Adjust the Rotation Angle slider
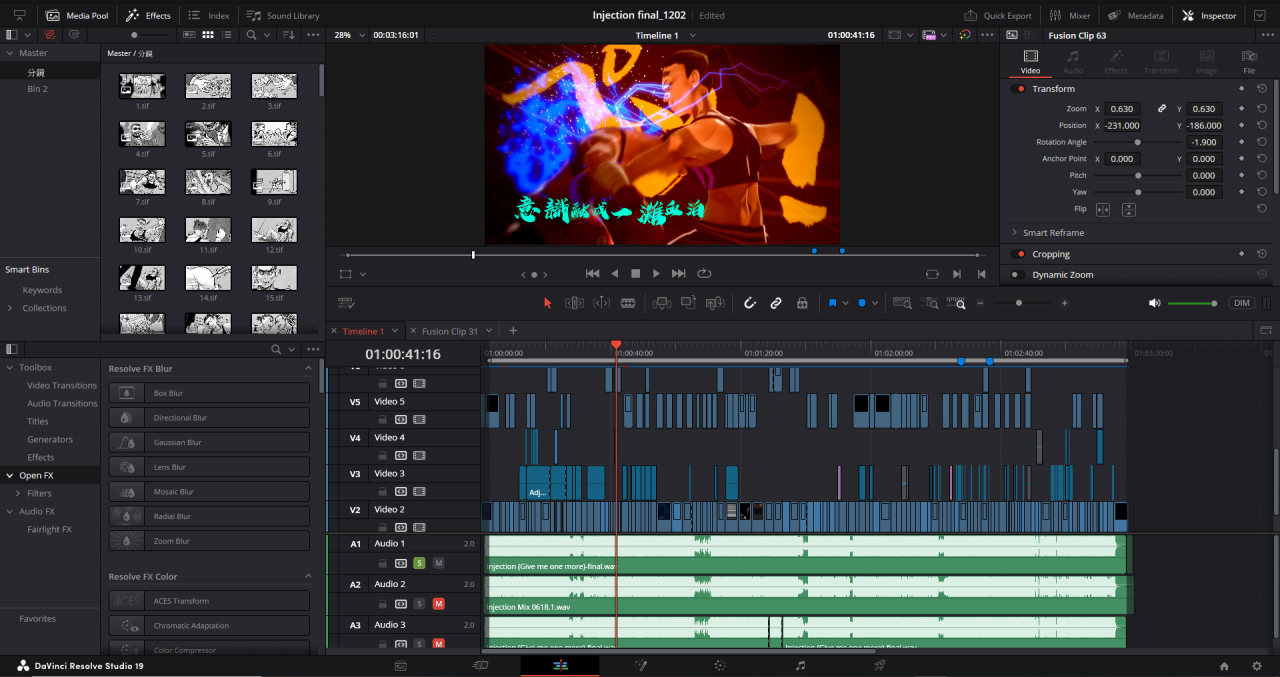Screen dimensions: 1280x677 click(1137, 142)
